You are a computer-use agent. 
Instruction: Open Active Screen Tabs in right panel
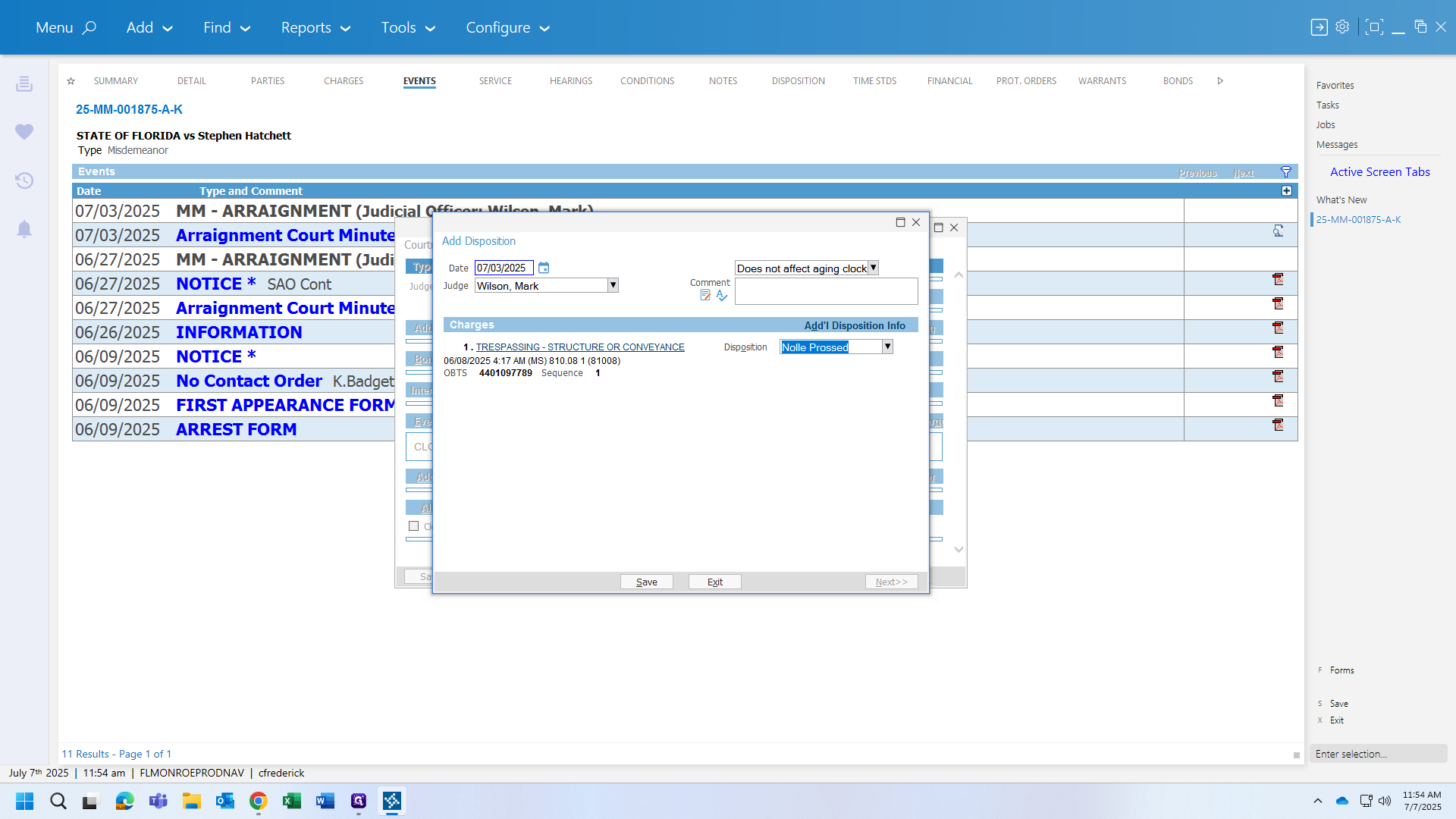tap(1379, 172)
